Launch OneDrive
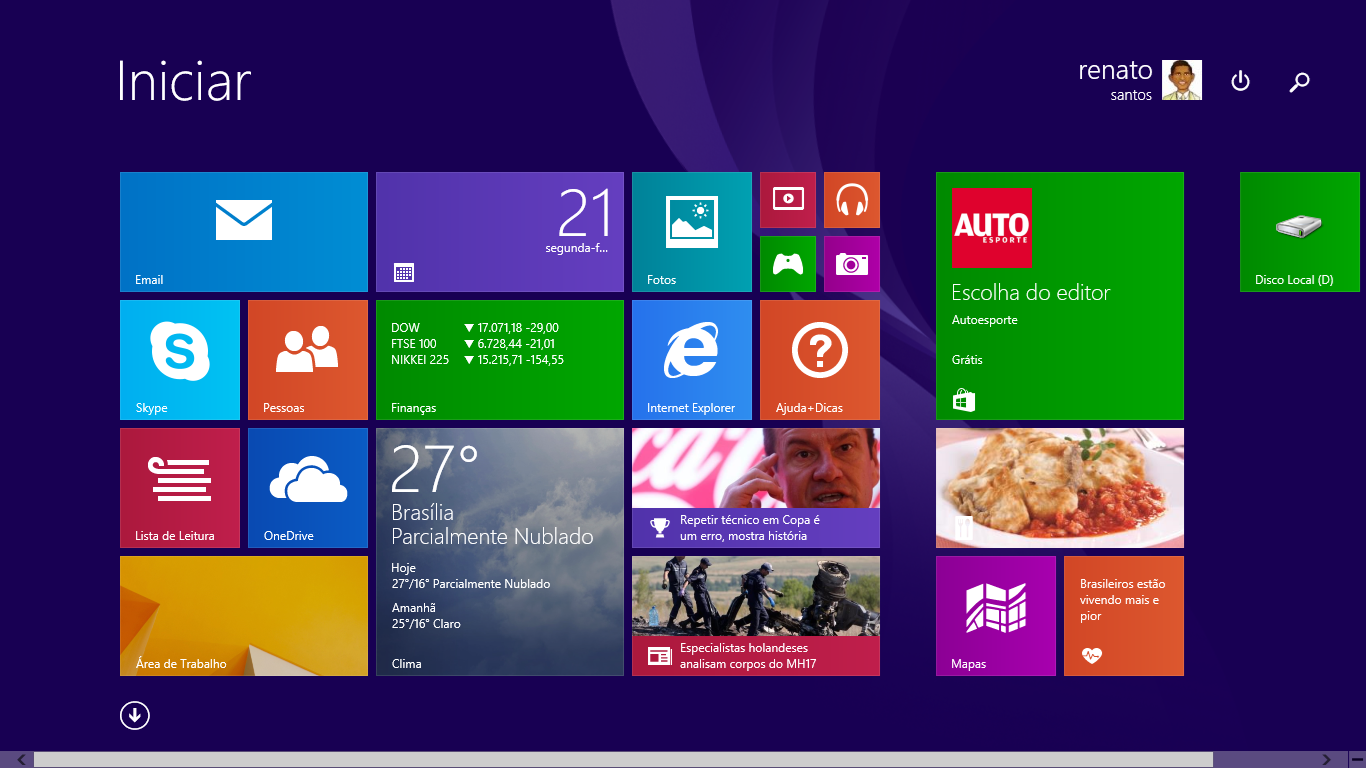Viewport: 1366px width, 768px height. tap(307, 487)
